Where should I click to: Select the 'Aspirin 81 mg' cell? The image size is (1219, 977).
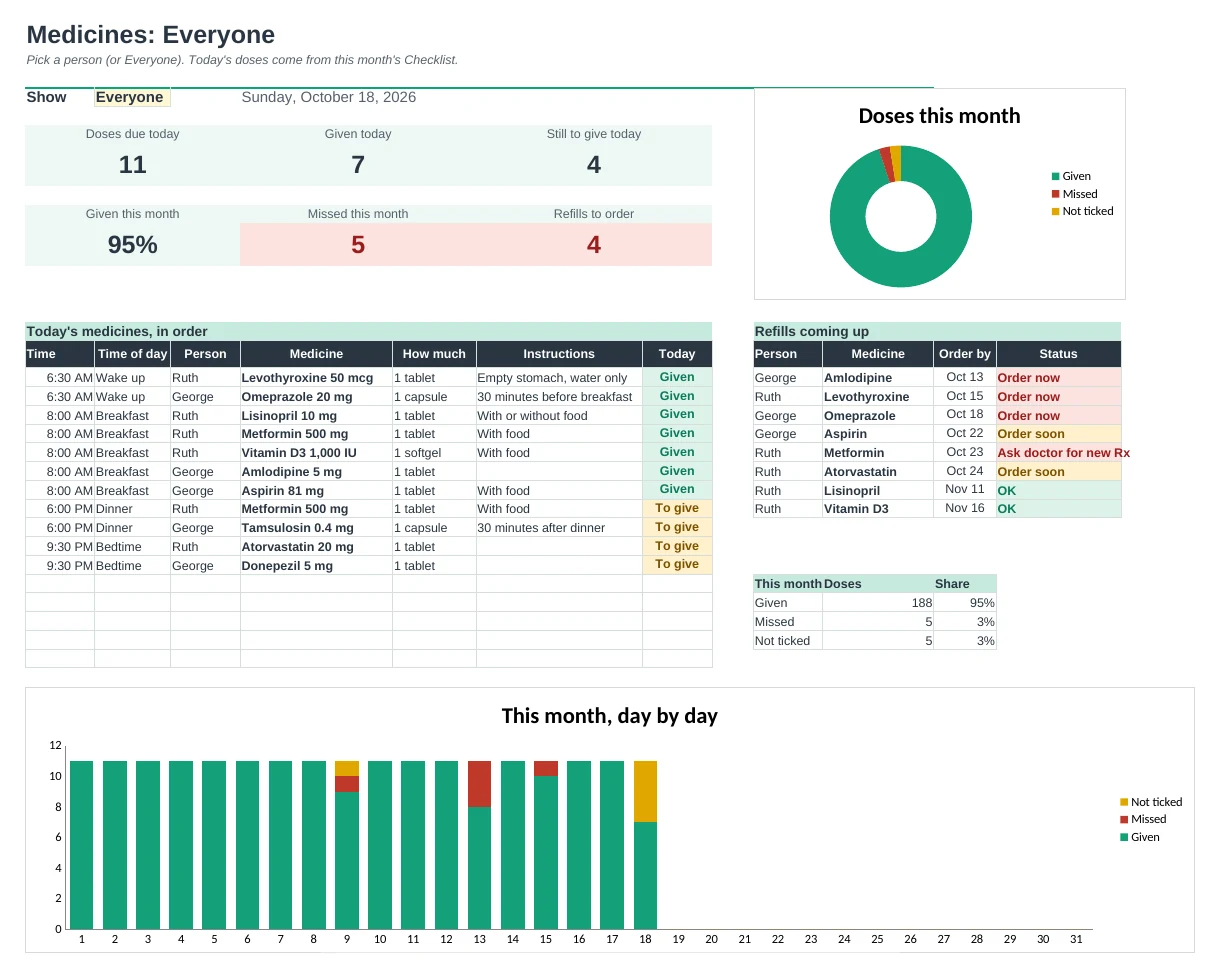[316, 491]
